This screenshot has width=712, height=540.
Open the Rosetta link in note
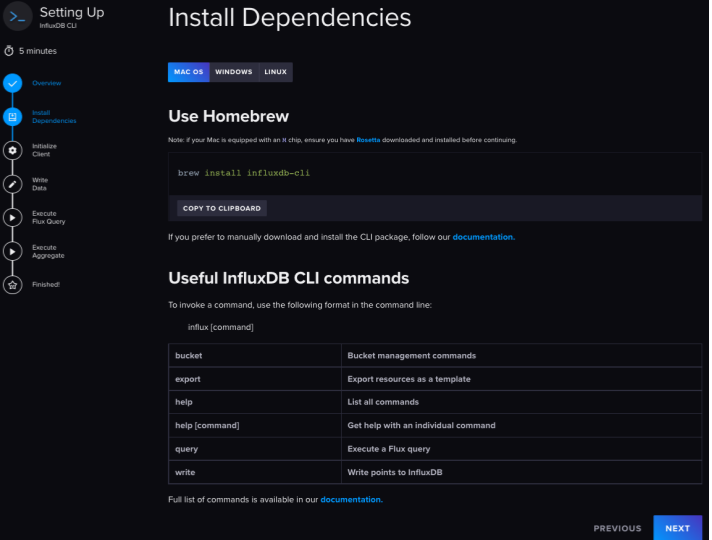click(x=368, y=140)
